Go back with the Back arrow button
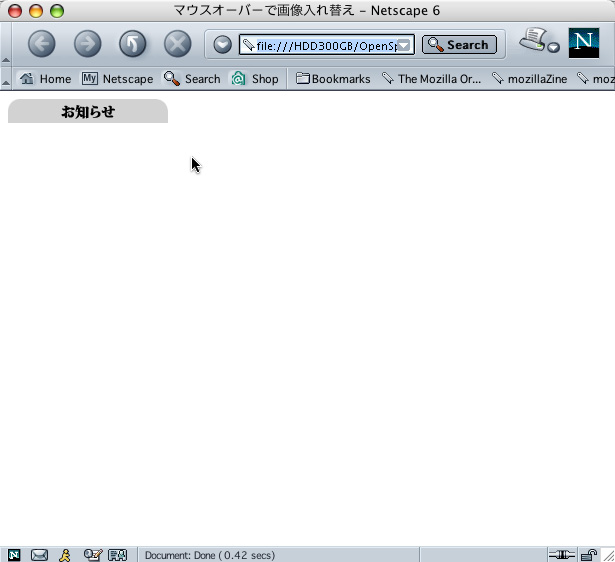Viewport: 615px width, 562px height. pyautogui.click(x=42, y=44)
